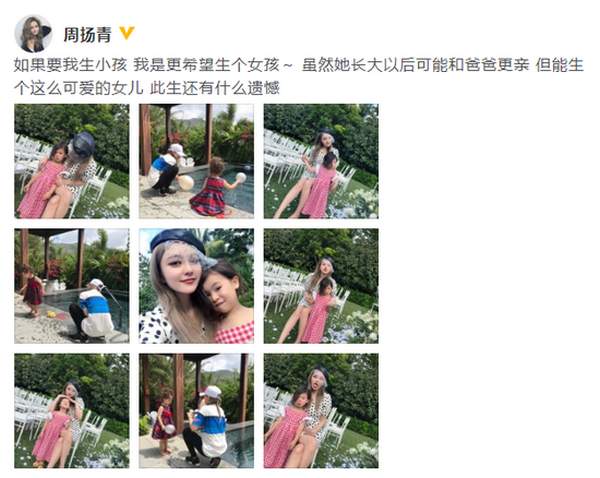The image size is (600, 478).
Task: Open top-middle photo by the pool with balloons
Action: pos(196,161)
